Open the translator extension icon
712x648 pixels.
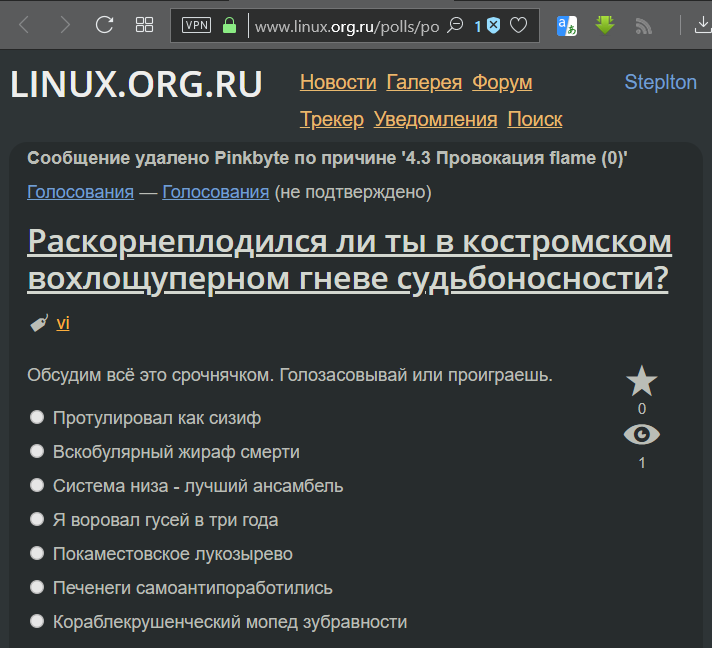(x=567, y=26)
